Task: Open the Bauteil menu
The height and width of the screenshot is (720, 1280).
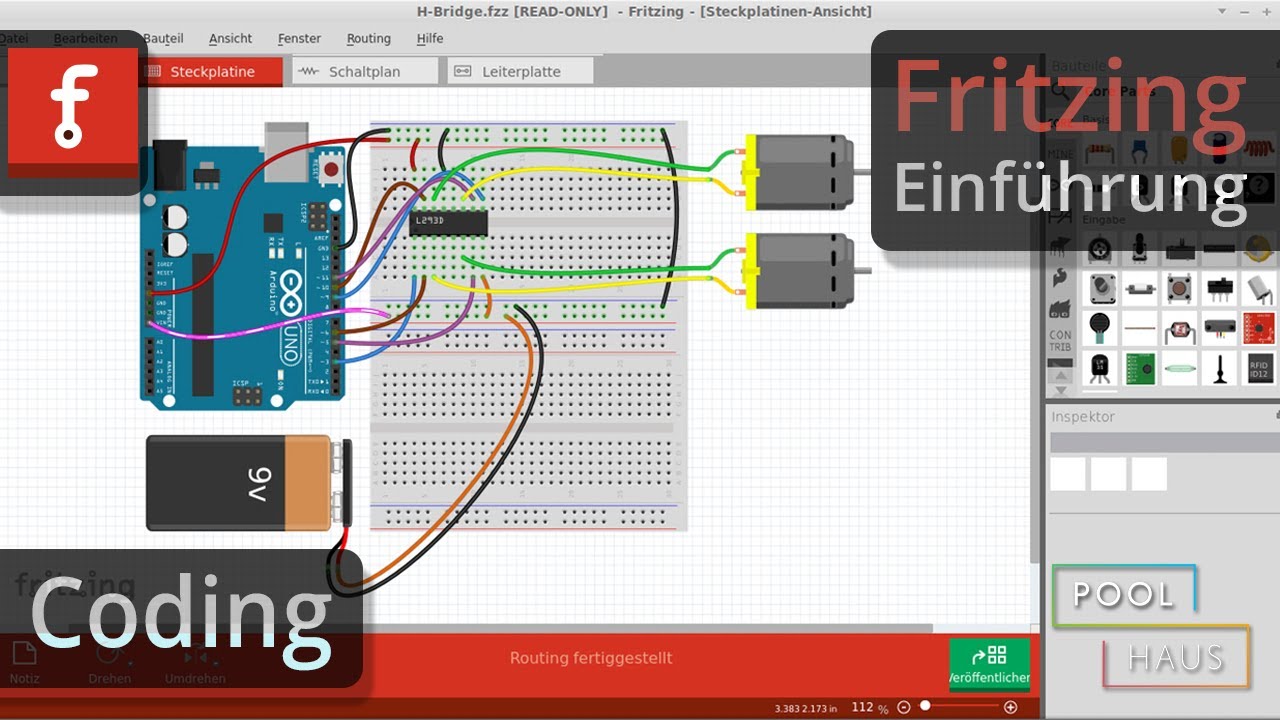Action: point(163,38)
